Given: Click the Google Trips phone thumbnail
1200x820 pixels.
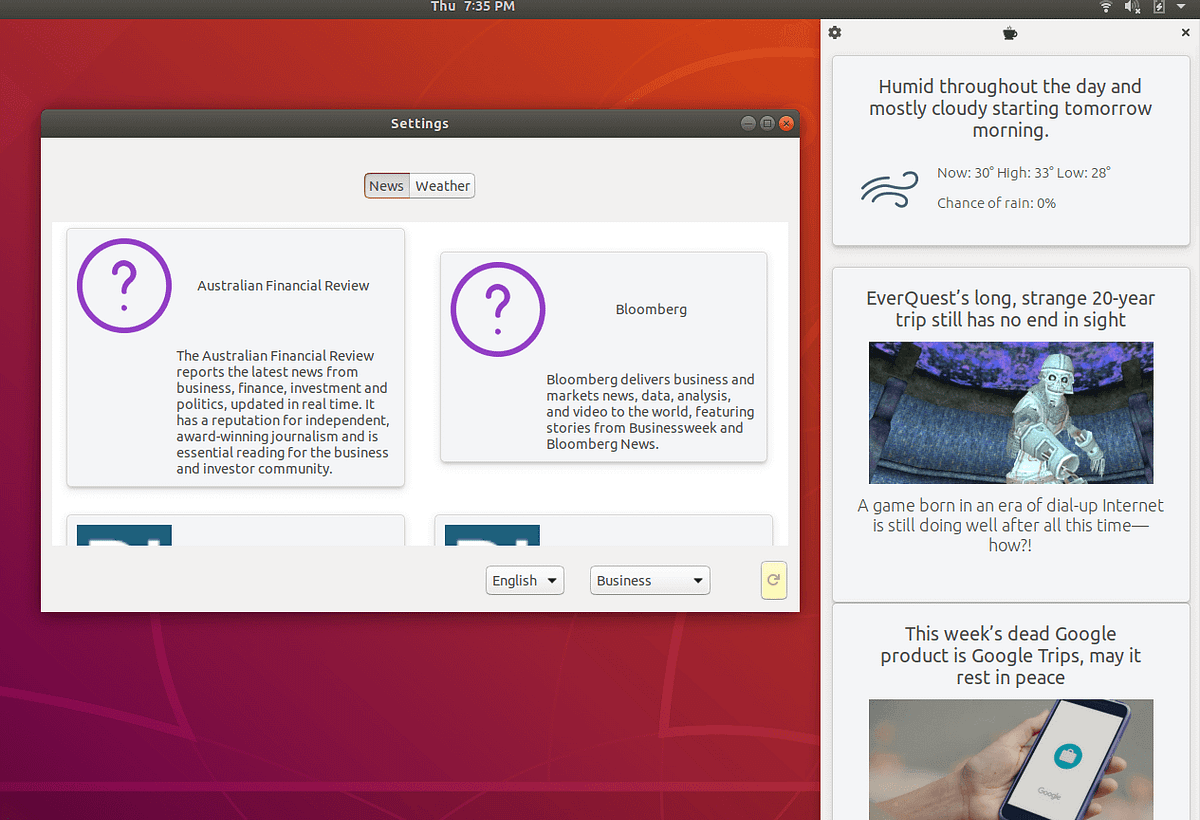Looking at the screenshot, I should [x=1011, y=759].
